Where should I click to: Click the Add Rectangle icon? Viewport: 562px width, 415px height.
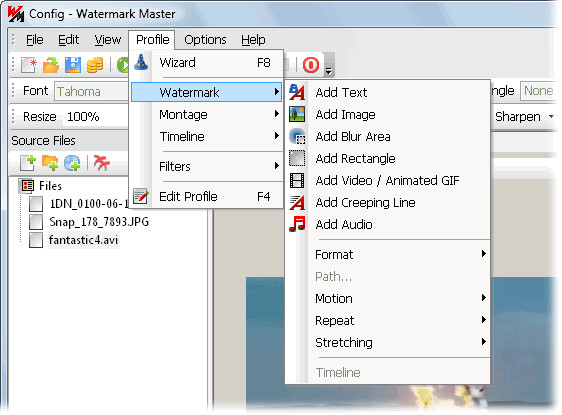tap(297, 158)
